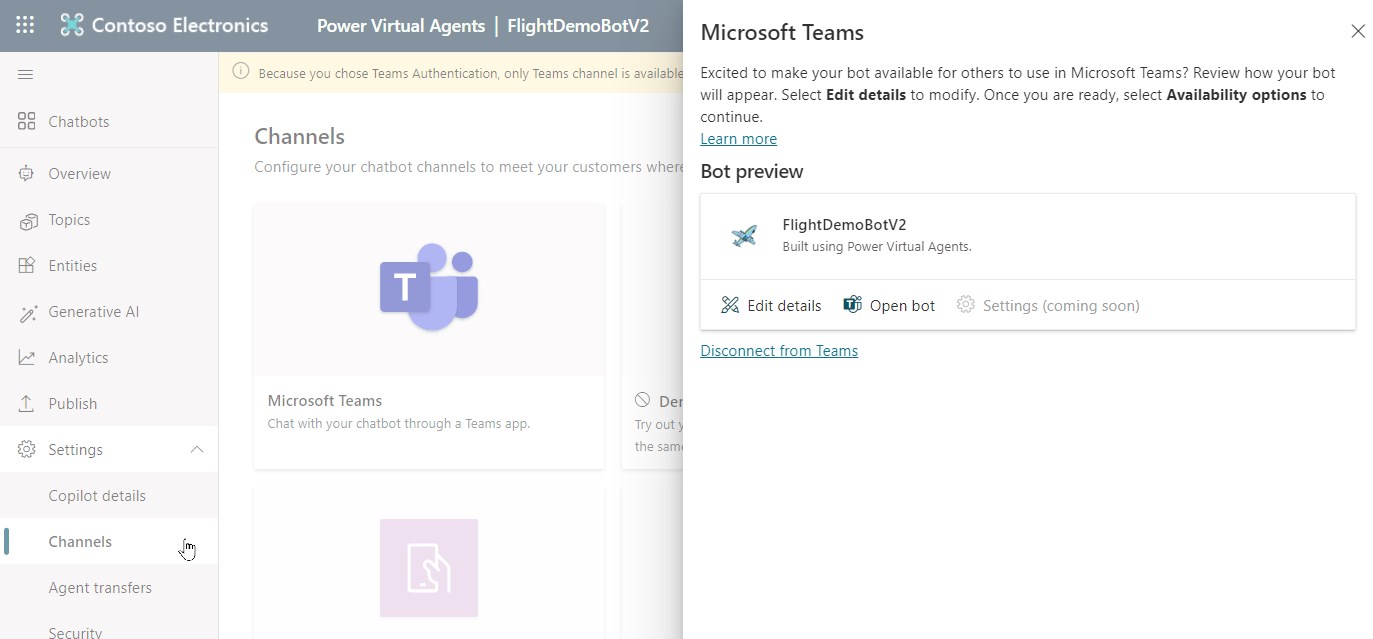
Task: Click the Topics icon in sidebar
Action: click(27, 220)
